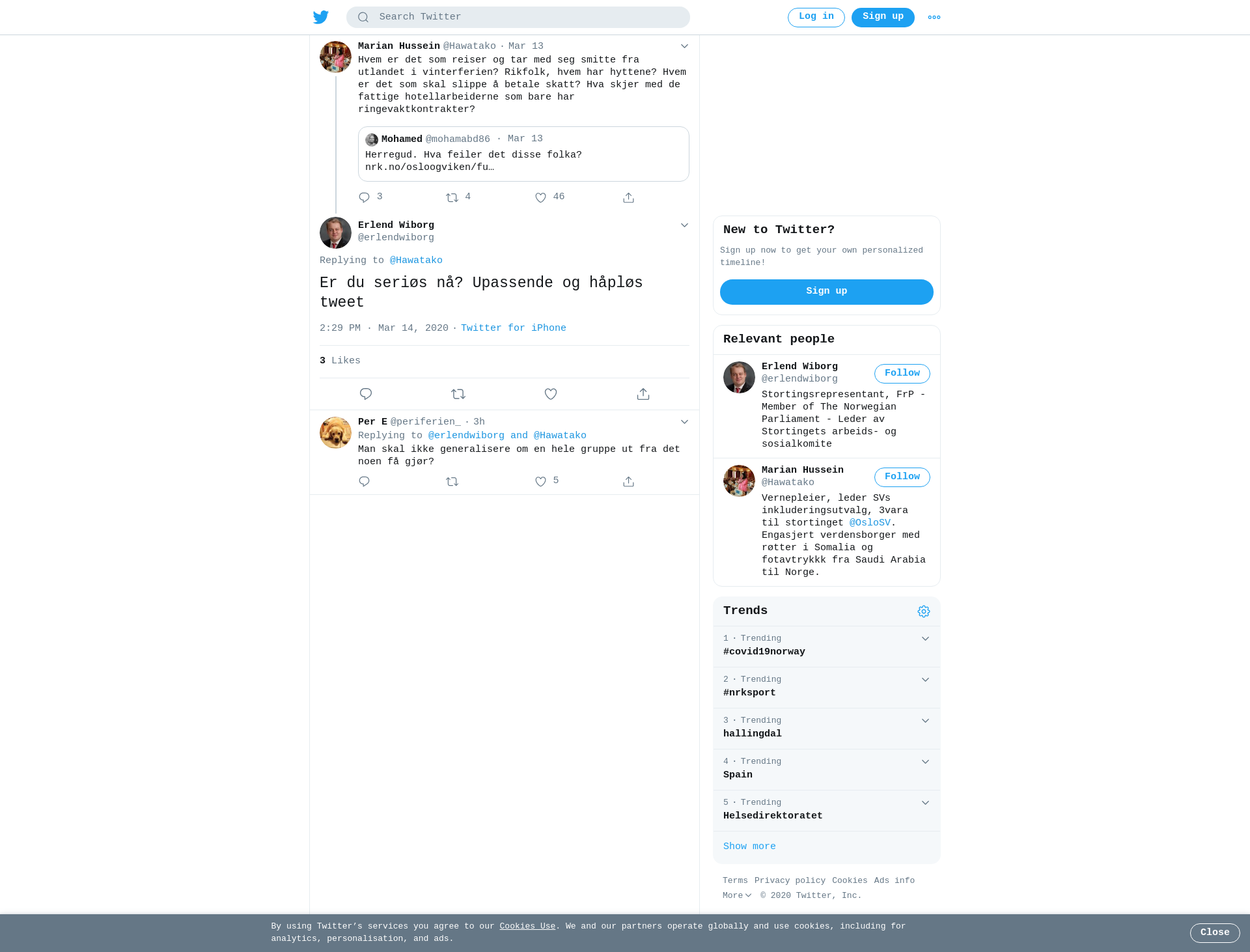
Task: Retweet Marian Hussein's tweet
Action: 452,197
